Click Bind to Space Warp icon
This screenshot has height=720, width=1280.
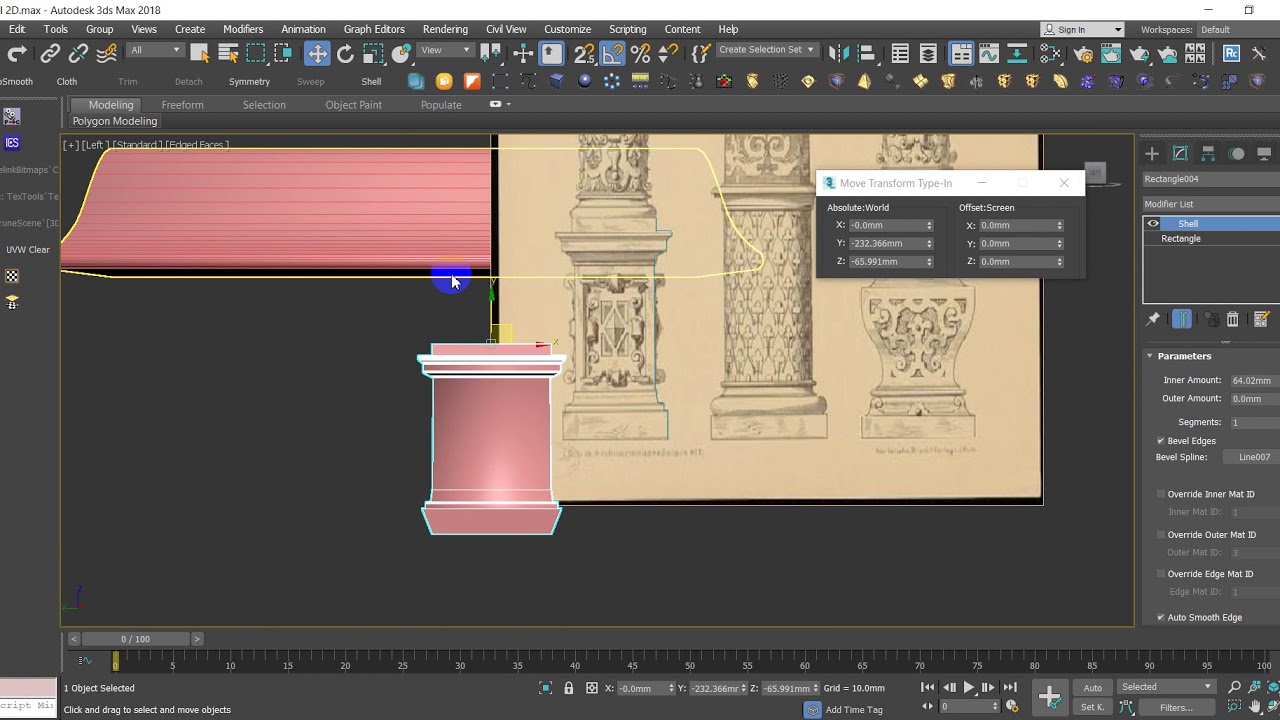(107, 54)
